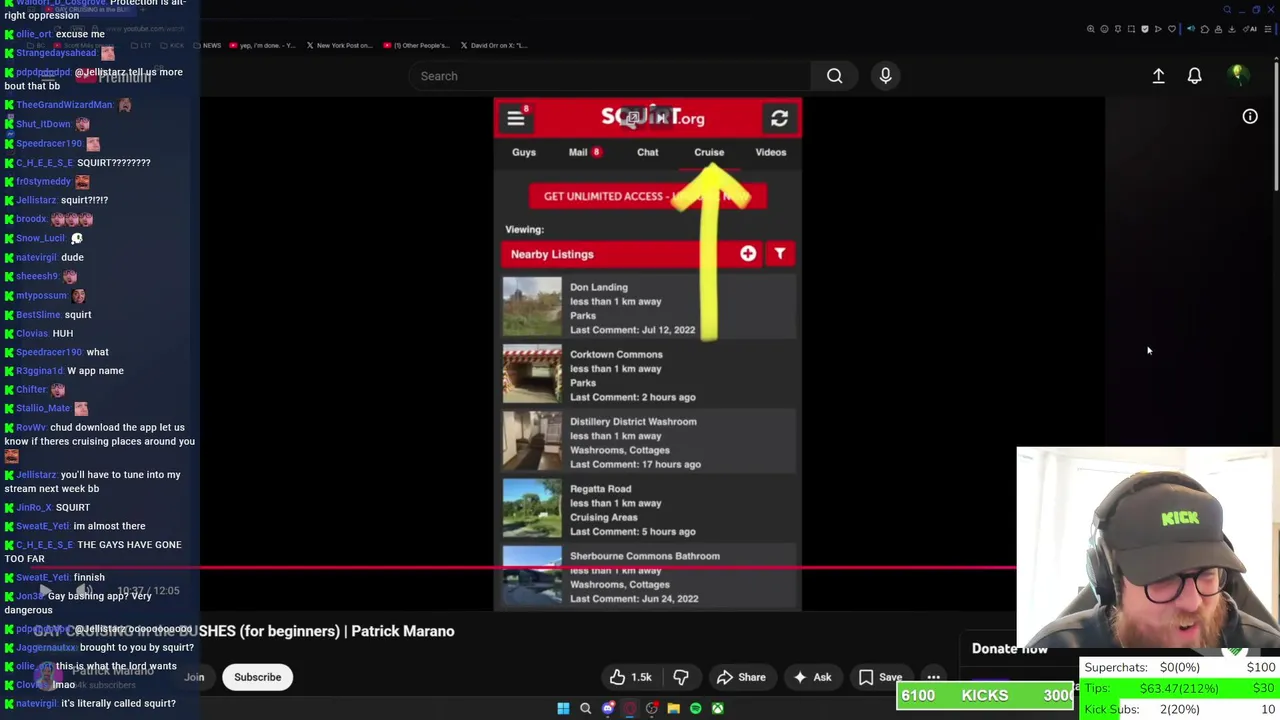The image size is (1280, 720).
Task: Open File Explorer from the taskbar
Action: tap(674, 708)
